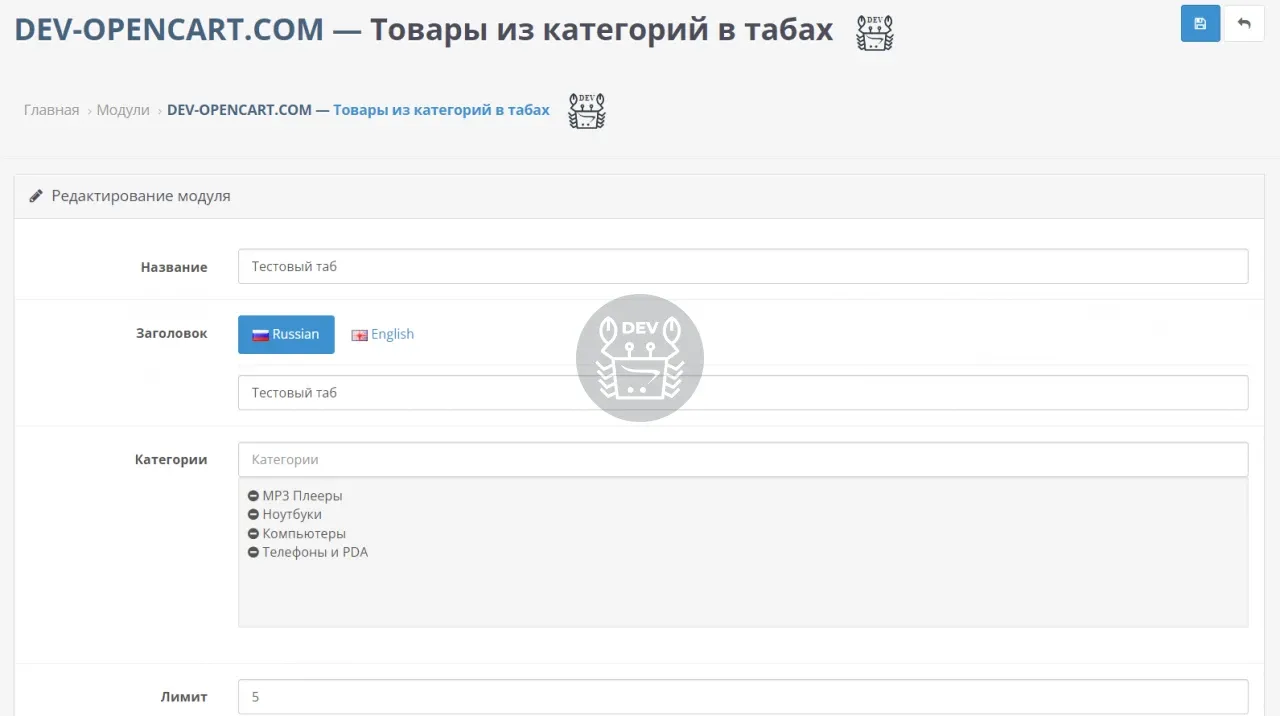
Task: Select the Ноутбуки list entry
Action: pos(292,515)
